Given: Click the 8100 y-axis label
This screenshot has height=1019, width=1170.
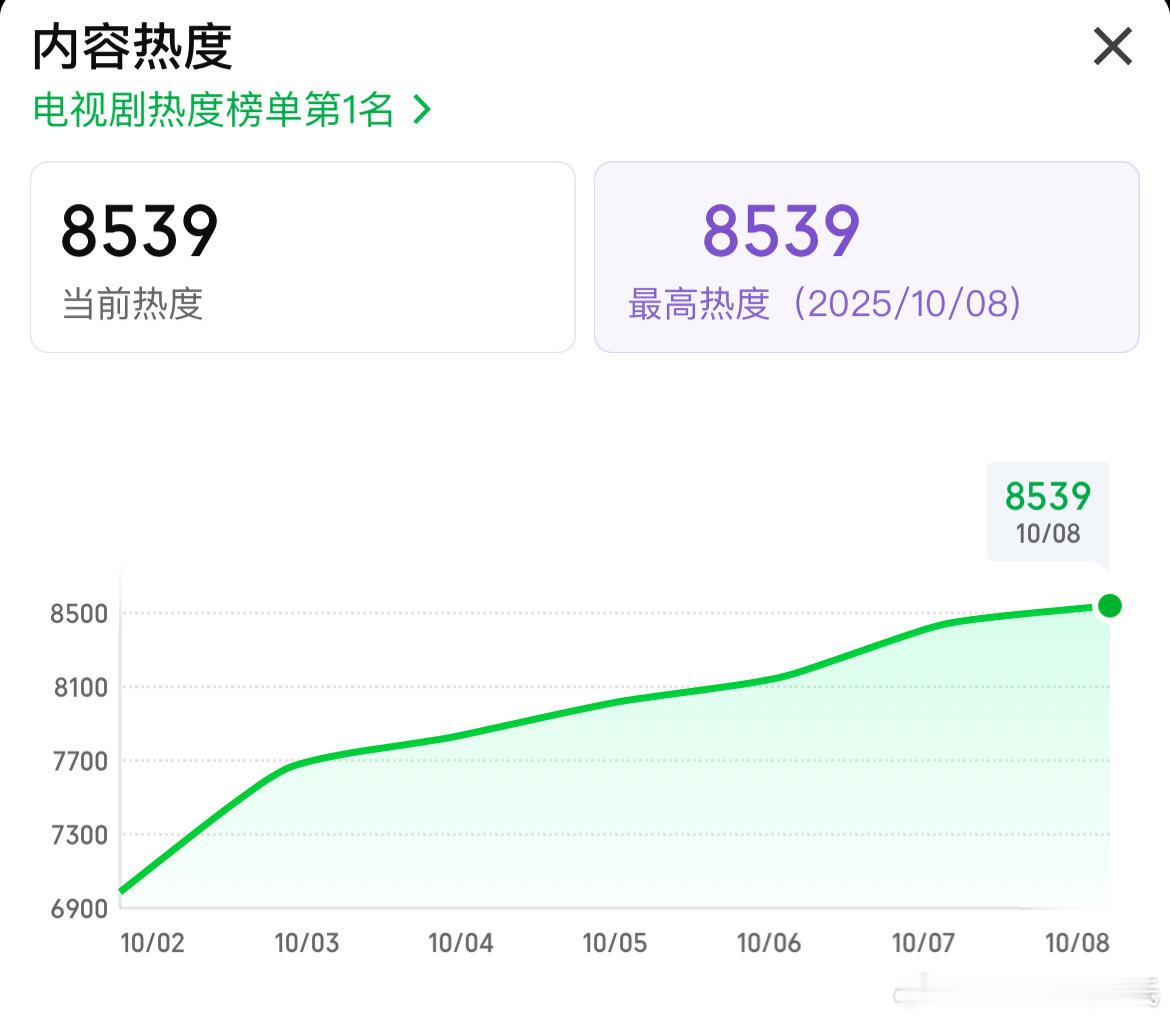Looking at the screenshot, I should click(x=81, y=688).
